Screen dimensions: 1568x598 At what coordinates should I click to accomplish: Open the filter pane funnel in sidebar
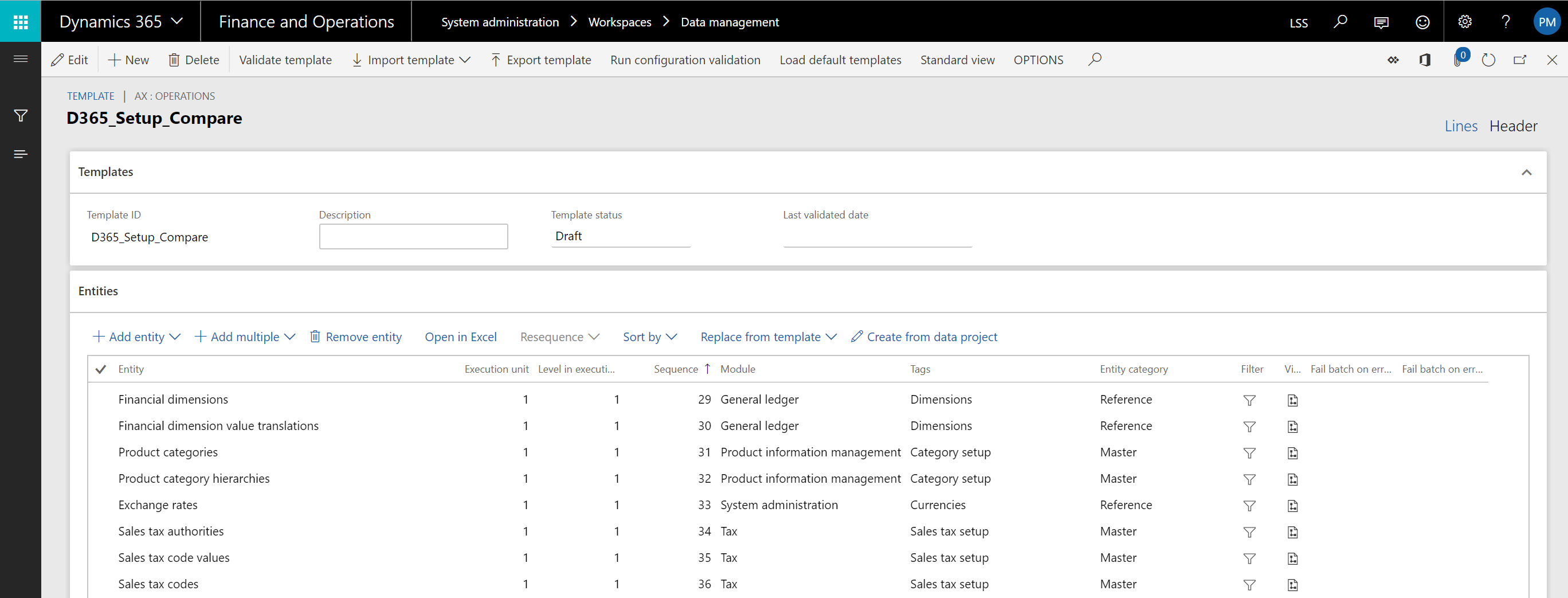pyautogui.click(x=21, y=116)
